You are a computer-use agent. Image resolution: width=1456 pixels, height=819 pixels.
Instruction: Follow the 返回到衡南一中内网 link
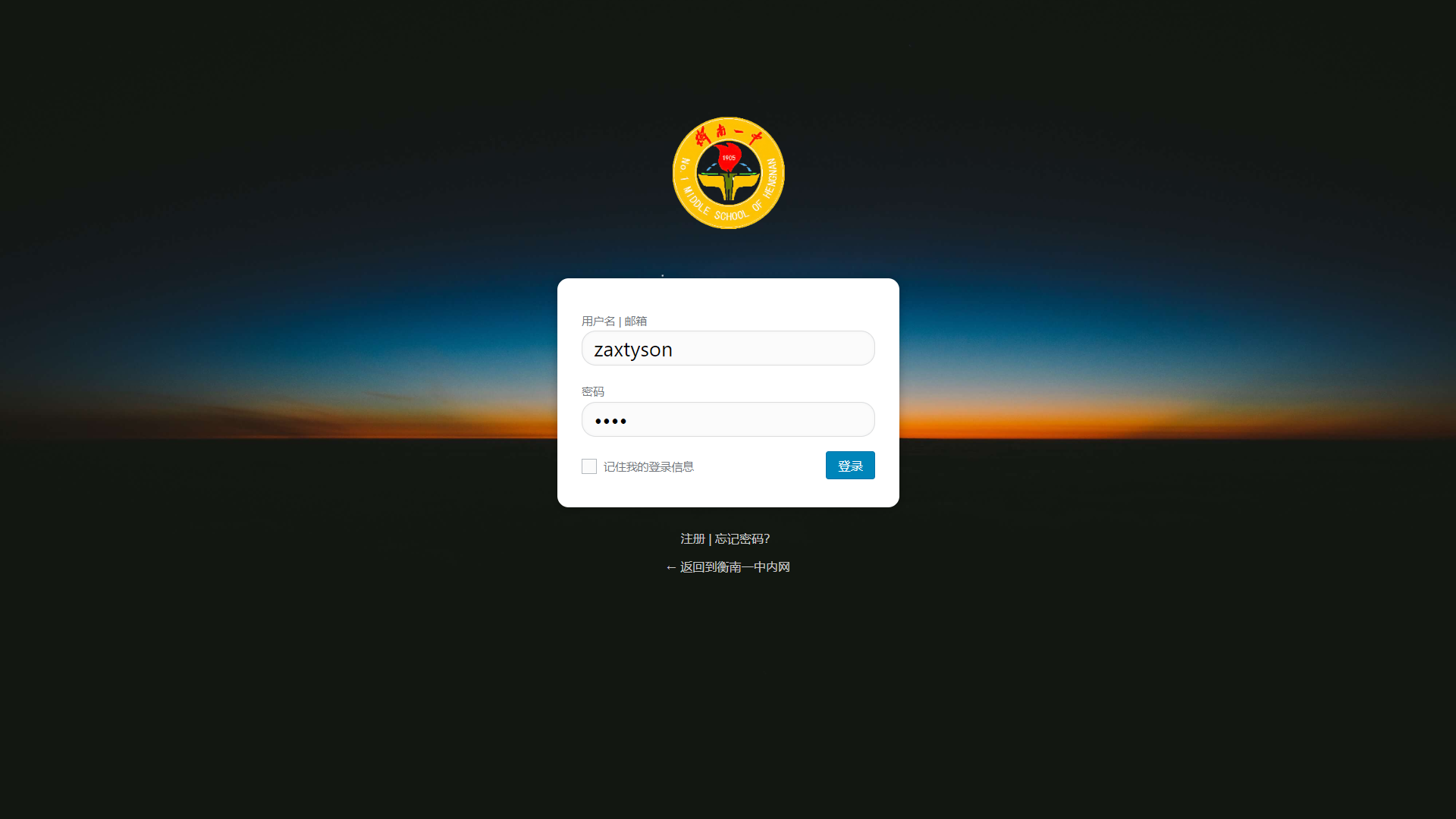coord(735,567)
